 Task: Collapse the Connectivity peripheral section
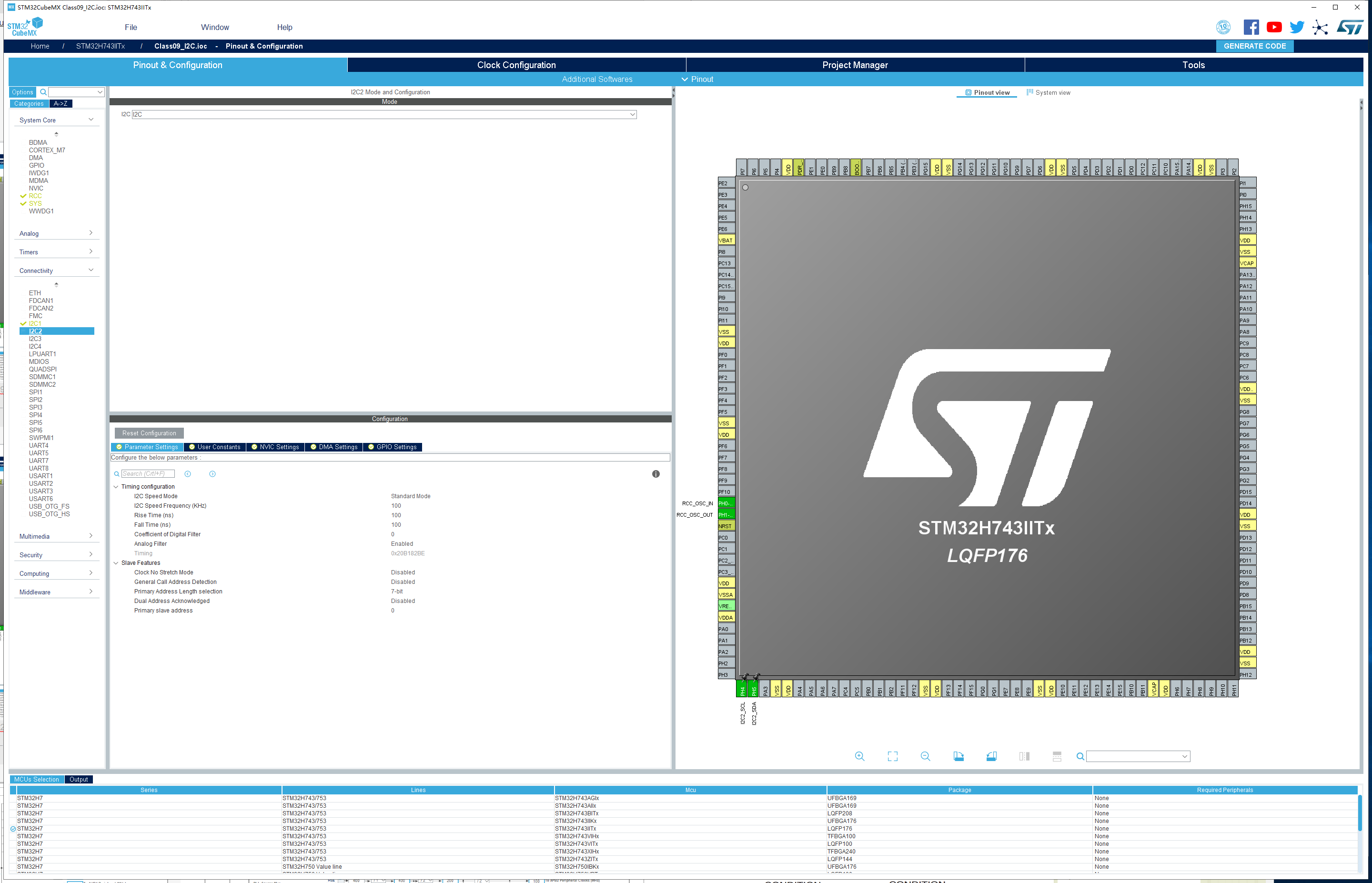pos(91,270)
